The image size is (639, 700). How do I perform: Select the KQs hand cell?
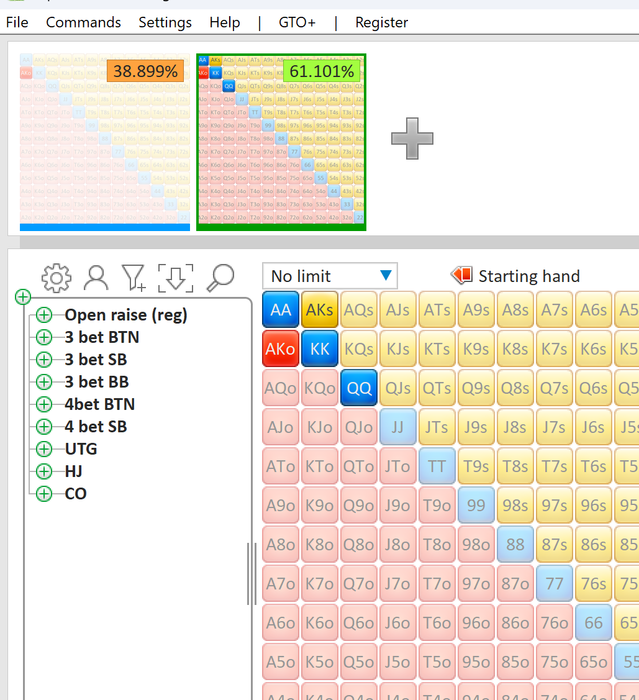359,349
